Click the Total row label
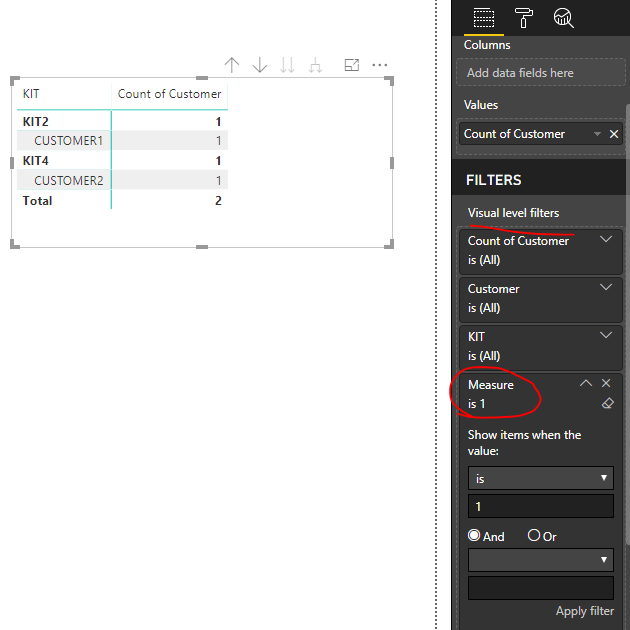The height and width of the screenshot is (630, 630). 37,200
